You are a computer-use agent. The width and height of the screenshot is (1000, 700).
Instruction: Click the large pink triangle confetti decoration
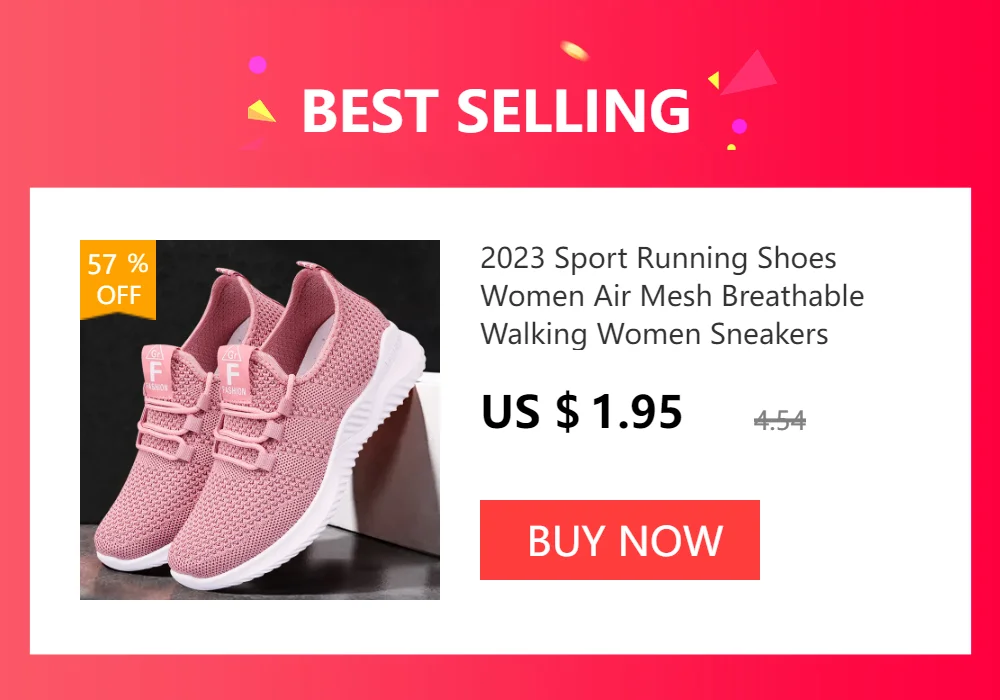click(749, 73)
